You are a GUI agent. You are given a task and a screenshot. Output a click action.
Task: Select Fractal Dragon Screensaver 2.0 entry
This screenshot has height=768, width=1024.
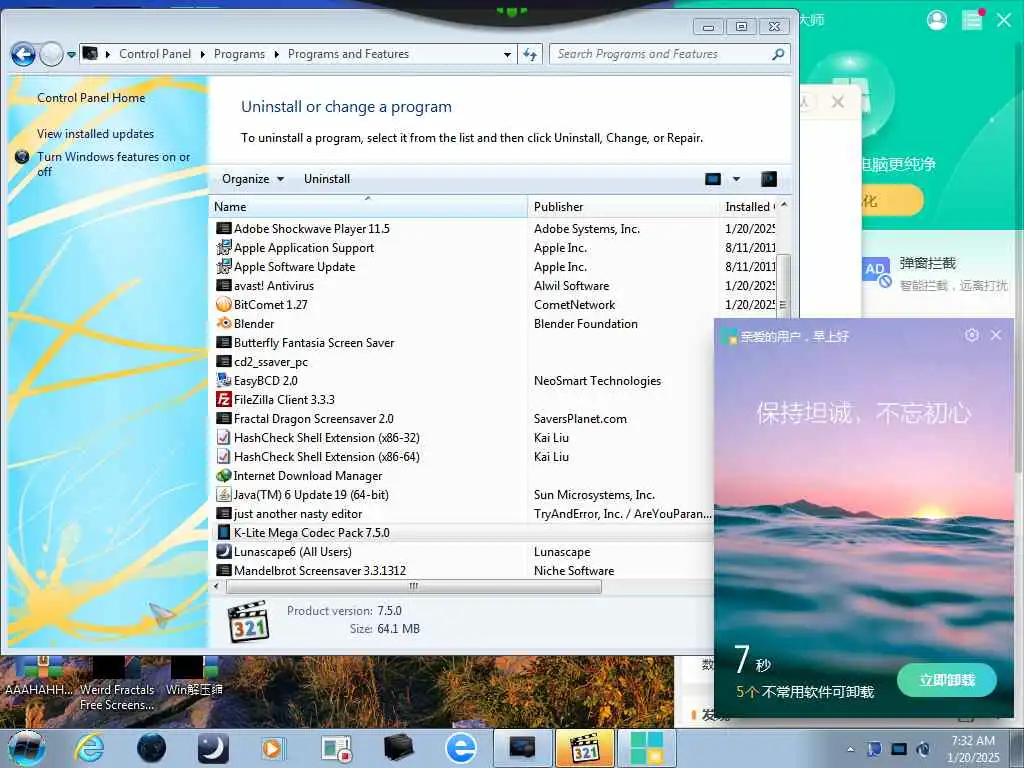[313, 419]
